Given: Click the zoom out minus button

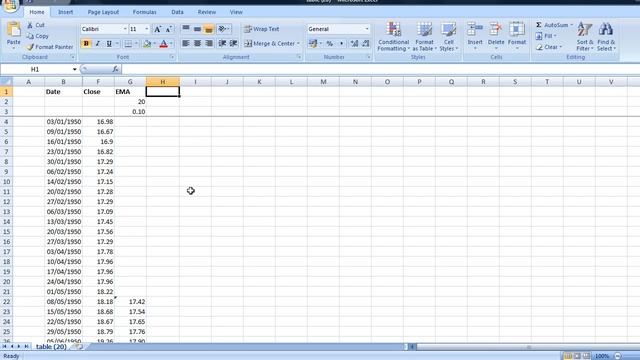Looking at the screenshot, I should [618, 356].
